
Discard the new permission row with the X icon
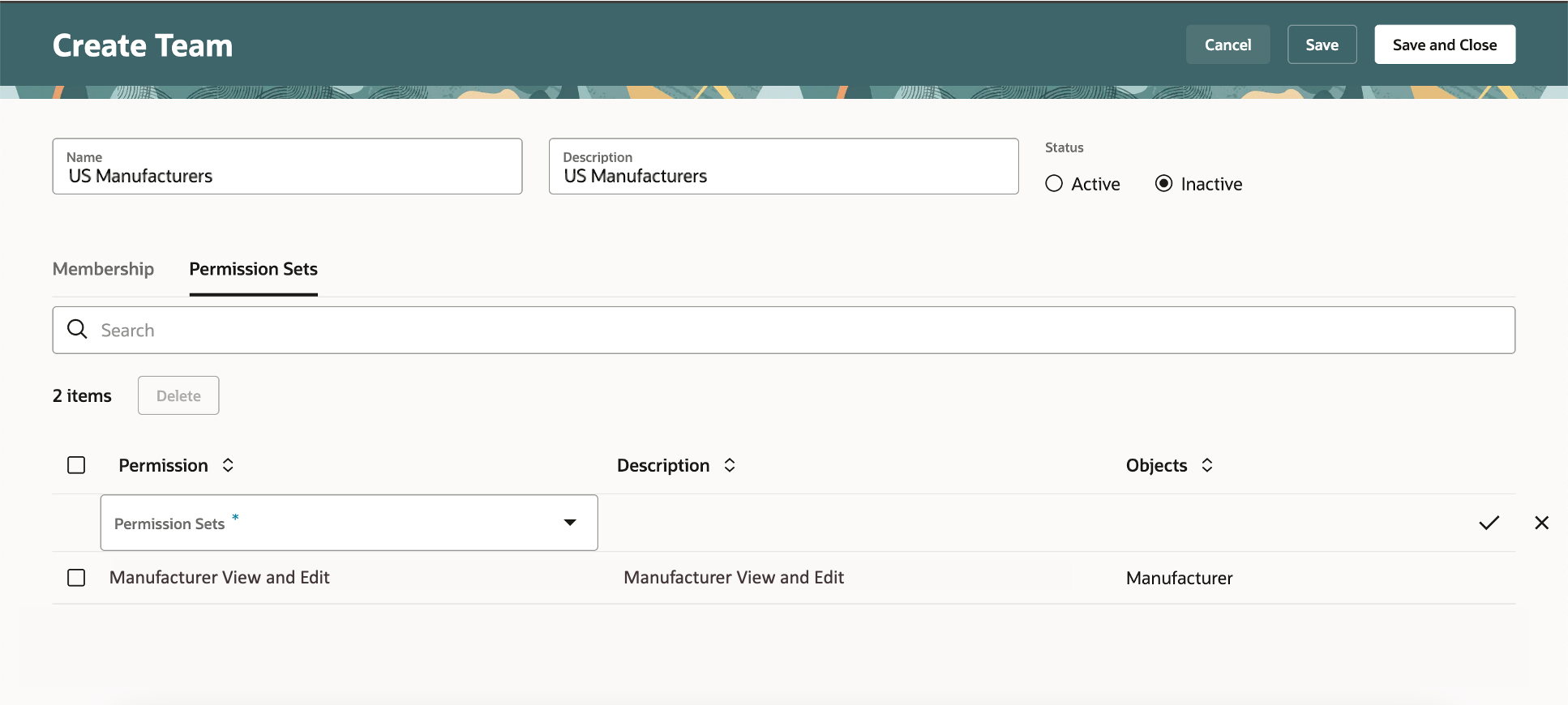coord(1541,523)
